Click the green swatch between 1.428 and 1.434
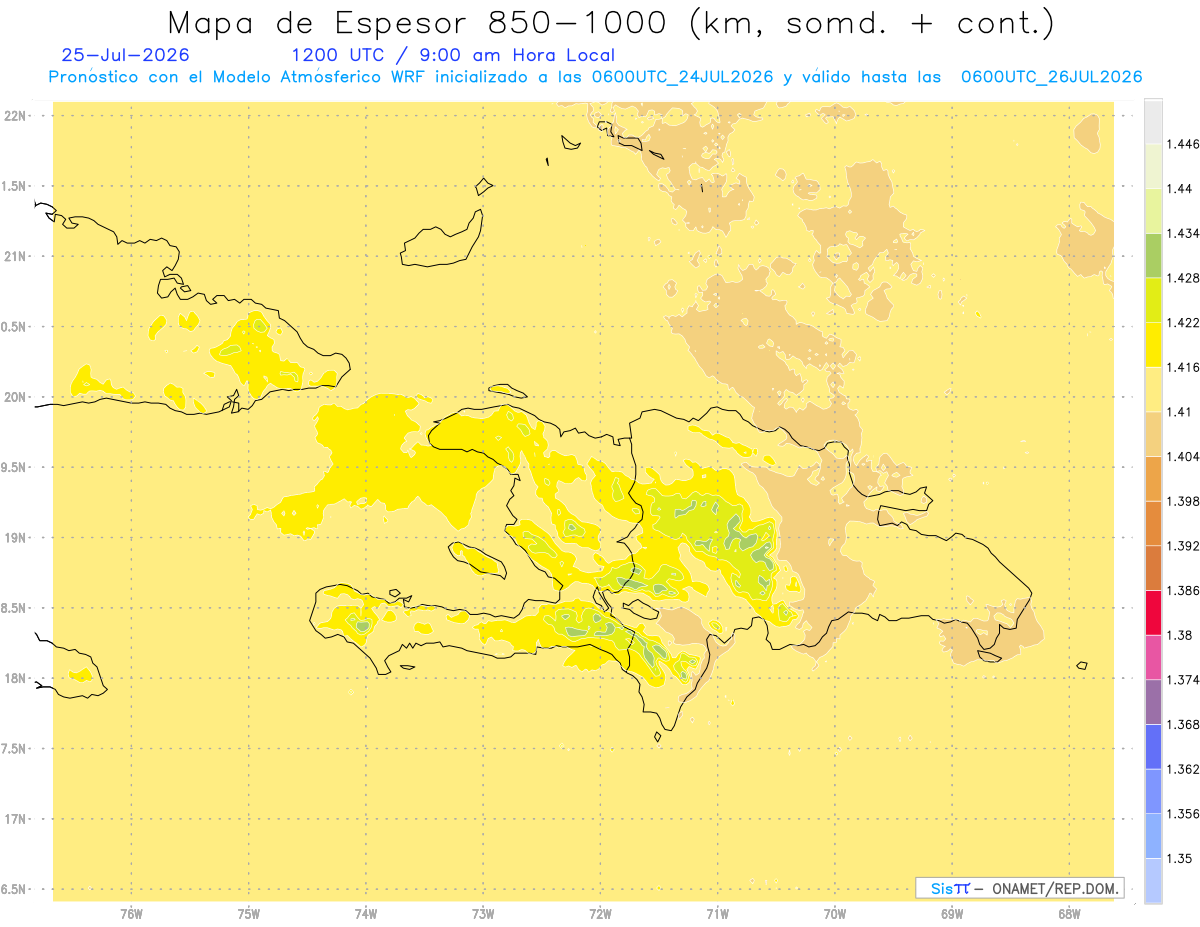This screenshot has height=927, width=1200. point(1153,255)
